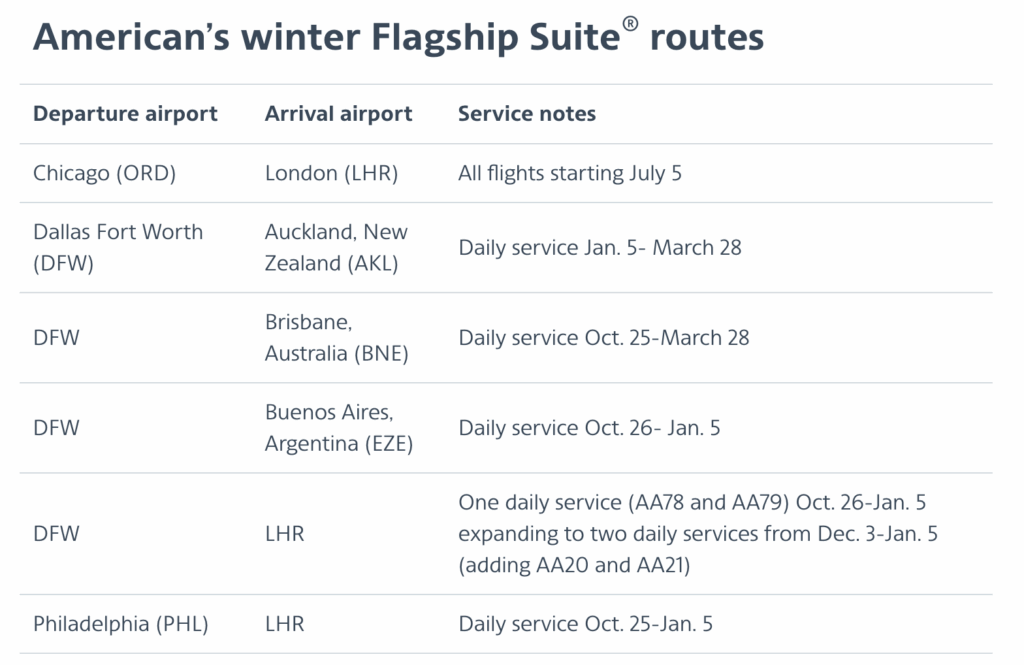Click the service note mentioning AA78 and AA79
1024x665 pixels.
tap(698, 534)
